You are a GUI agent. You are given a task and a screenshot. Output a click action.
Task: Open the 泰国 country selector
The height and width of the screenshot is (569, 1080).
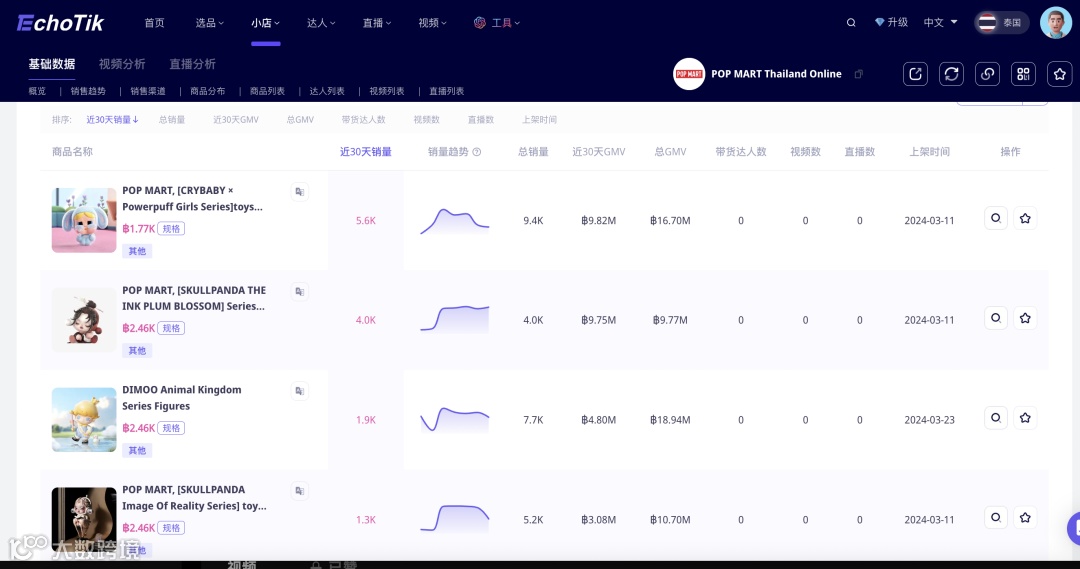(x=1001, y=23)
